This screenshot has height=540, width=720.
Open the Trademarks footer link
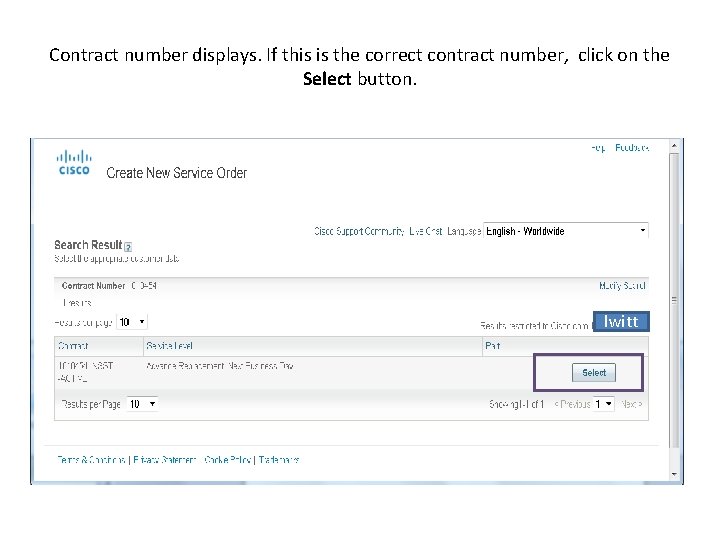[x=279, y=460]
